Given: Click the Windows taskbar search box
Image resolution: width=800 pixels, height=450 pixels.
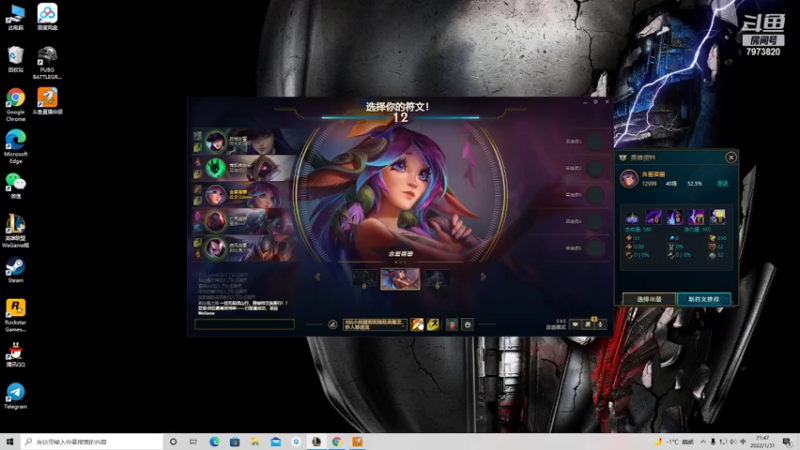Looking at the screenshot, I should [x=92, y=442].
